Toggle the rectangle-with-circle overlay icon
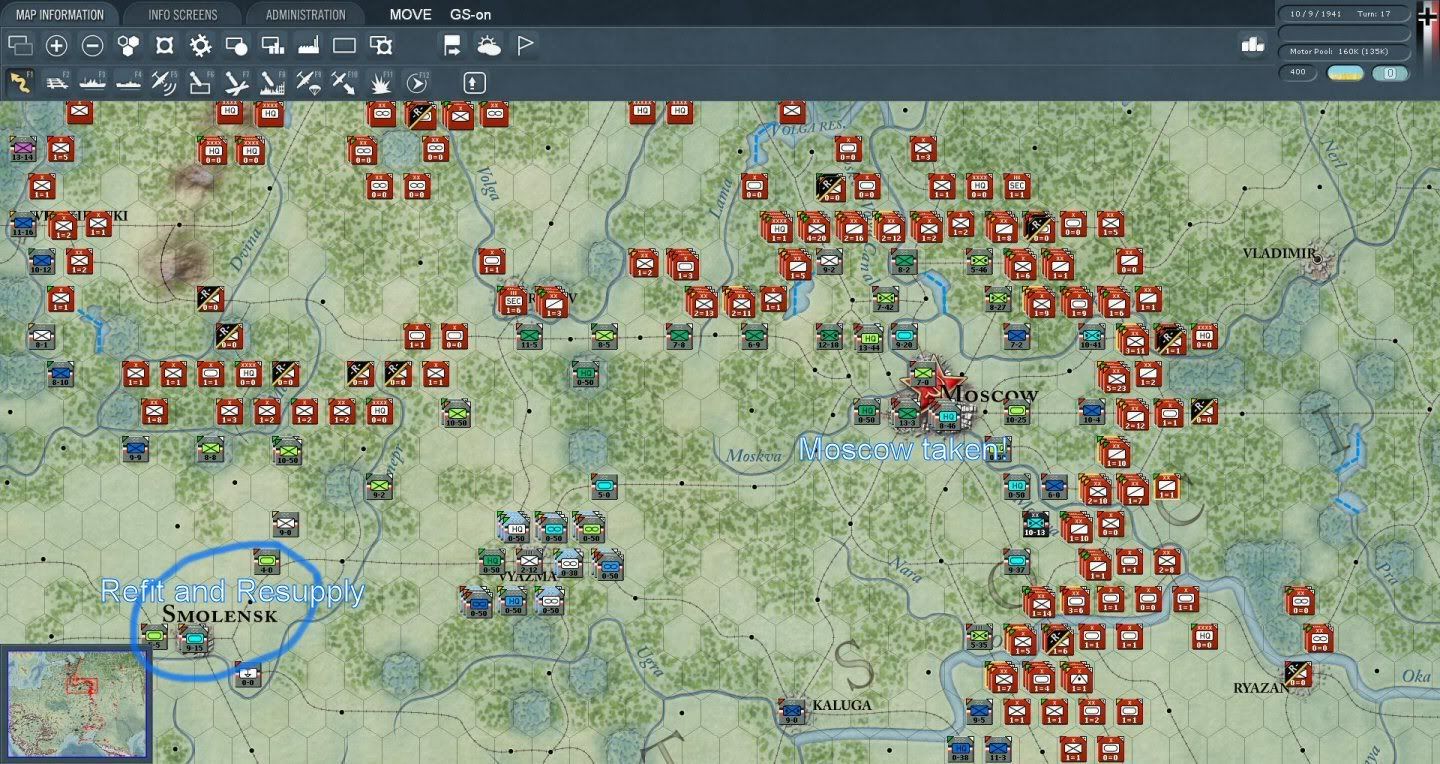 236,45
